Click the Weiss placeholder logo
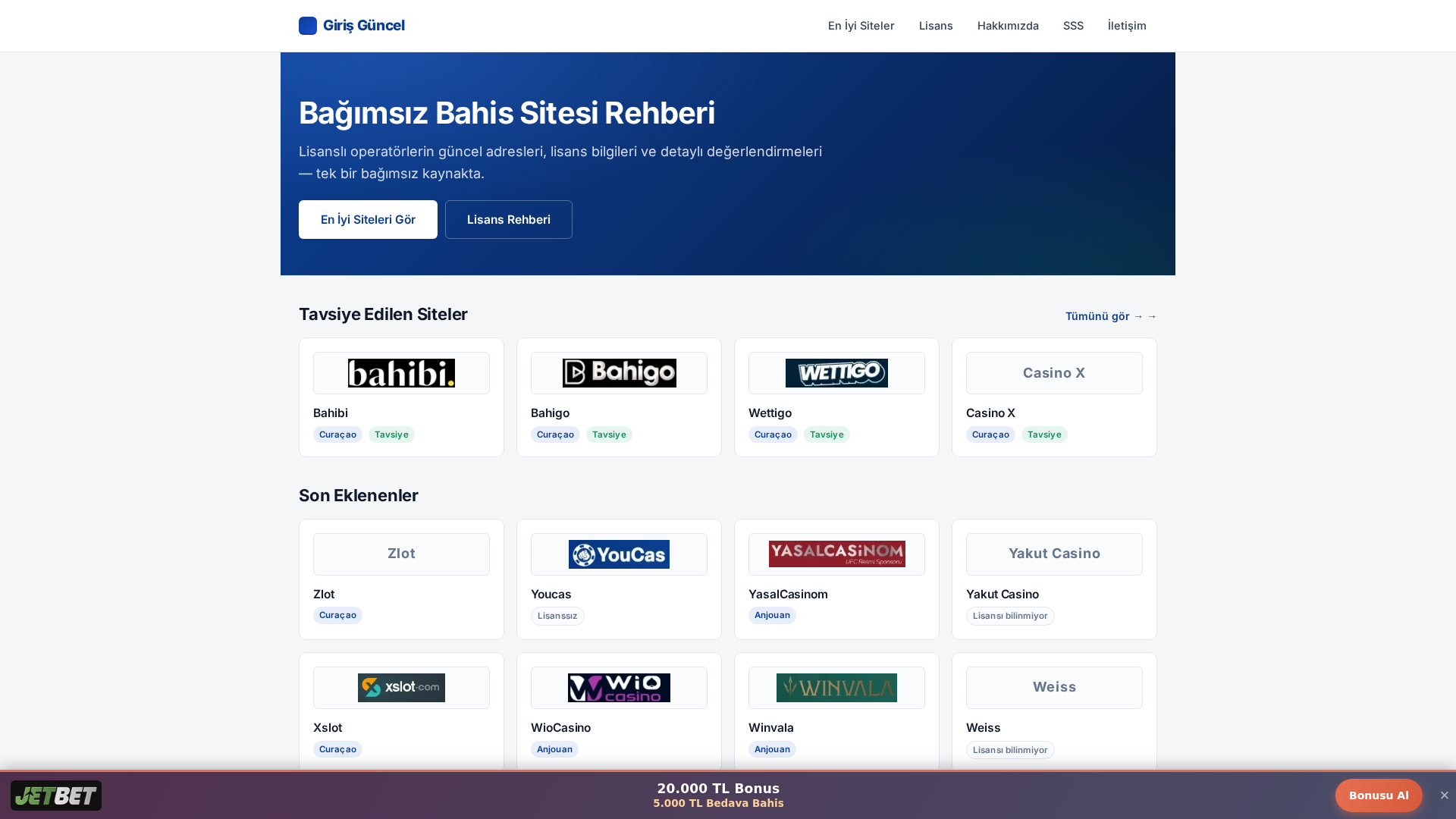The height and width of the screenshot is (819, 1456). 1054,688
